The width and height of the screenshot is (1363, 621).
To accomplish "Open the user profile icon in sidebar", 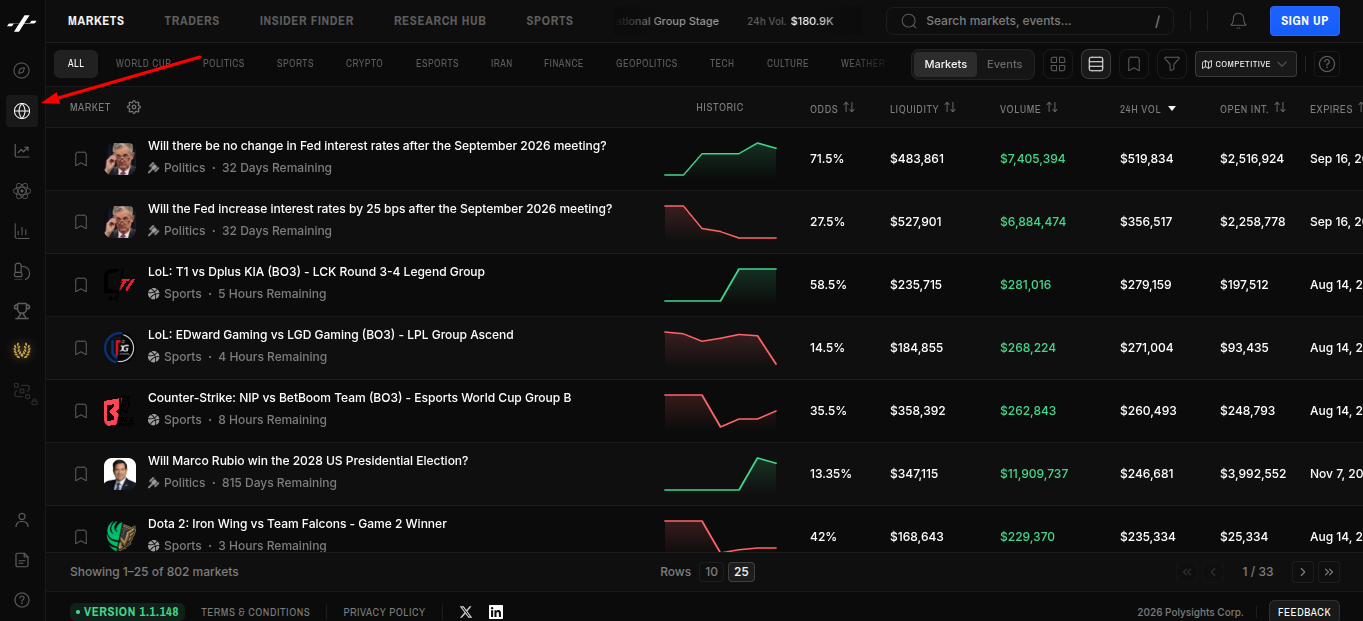I will click(22, 520).
